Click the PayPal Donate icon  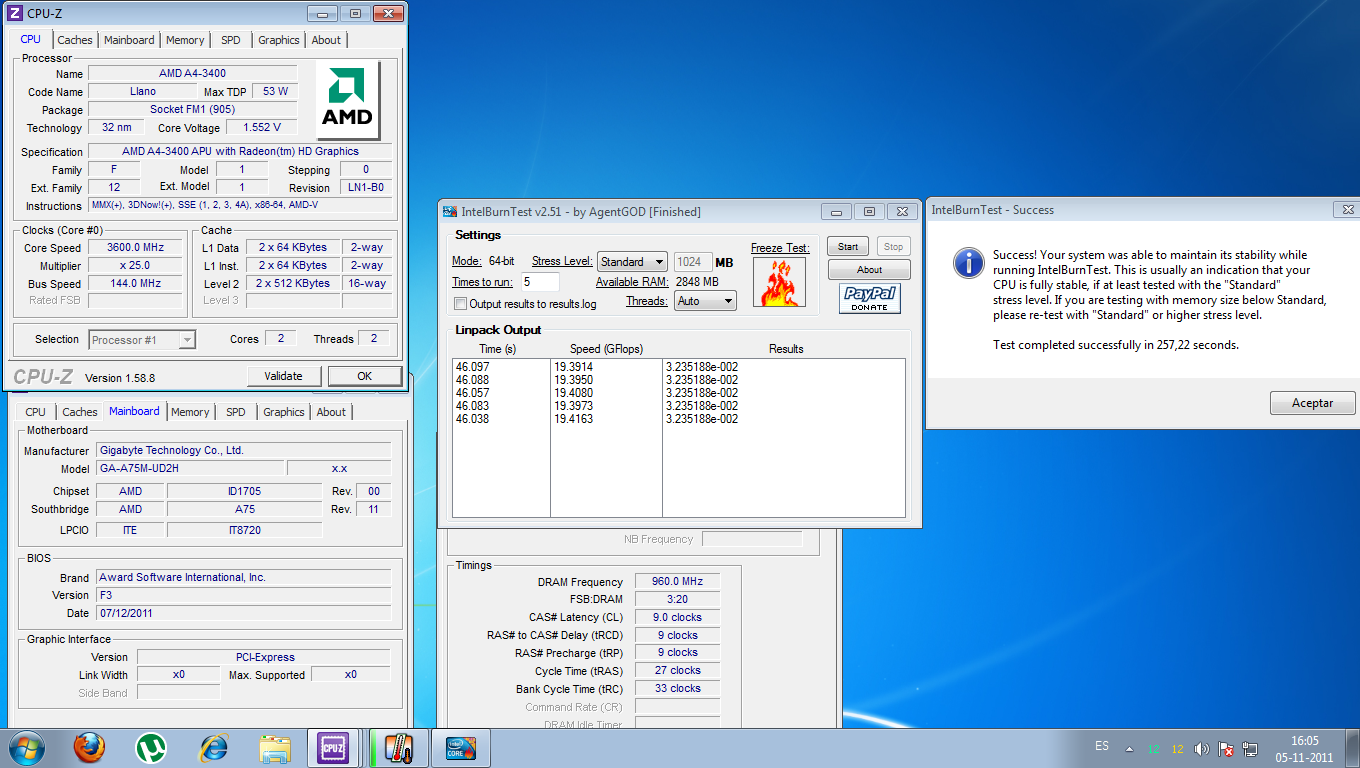[869, 298]
